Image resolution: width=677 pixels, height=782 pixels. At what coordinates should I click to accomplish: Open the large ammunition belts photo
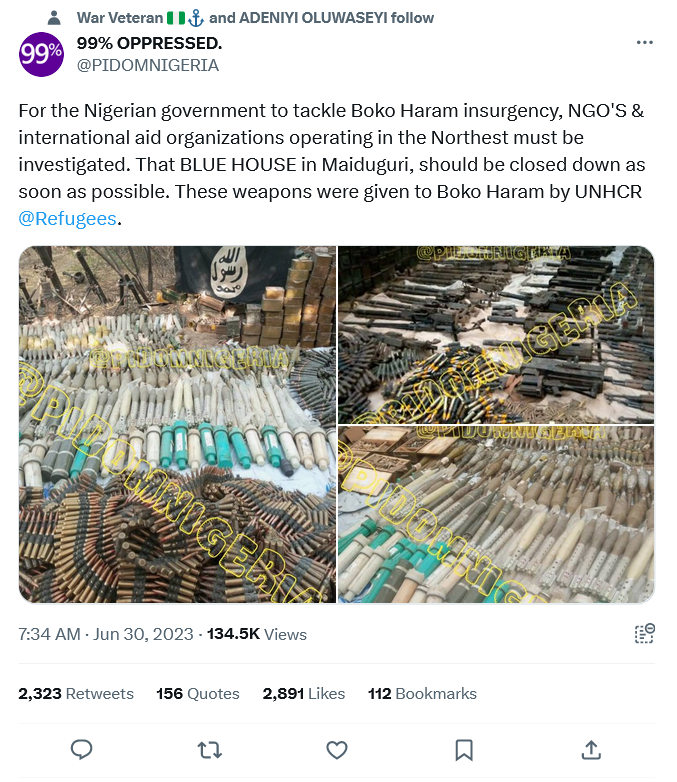[x=177, y=424]
